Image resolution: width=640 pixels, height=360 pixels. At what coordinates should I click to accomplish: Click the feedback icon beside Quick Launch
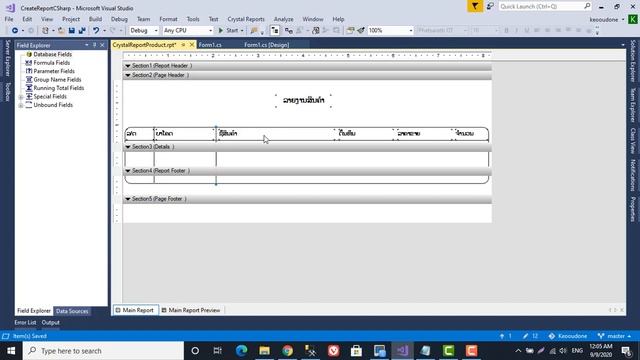click(x=490, y=6)
